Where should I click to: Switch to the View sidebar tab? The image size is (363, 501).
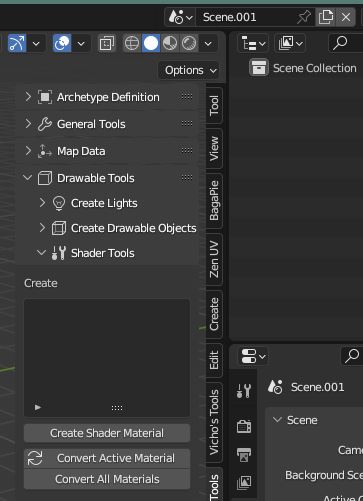pyautogui.click(x=214, y=149)
